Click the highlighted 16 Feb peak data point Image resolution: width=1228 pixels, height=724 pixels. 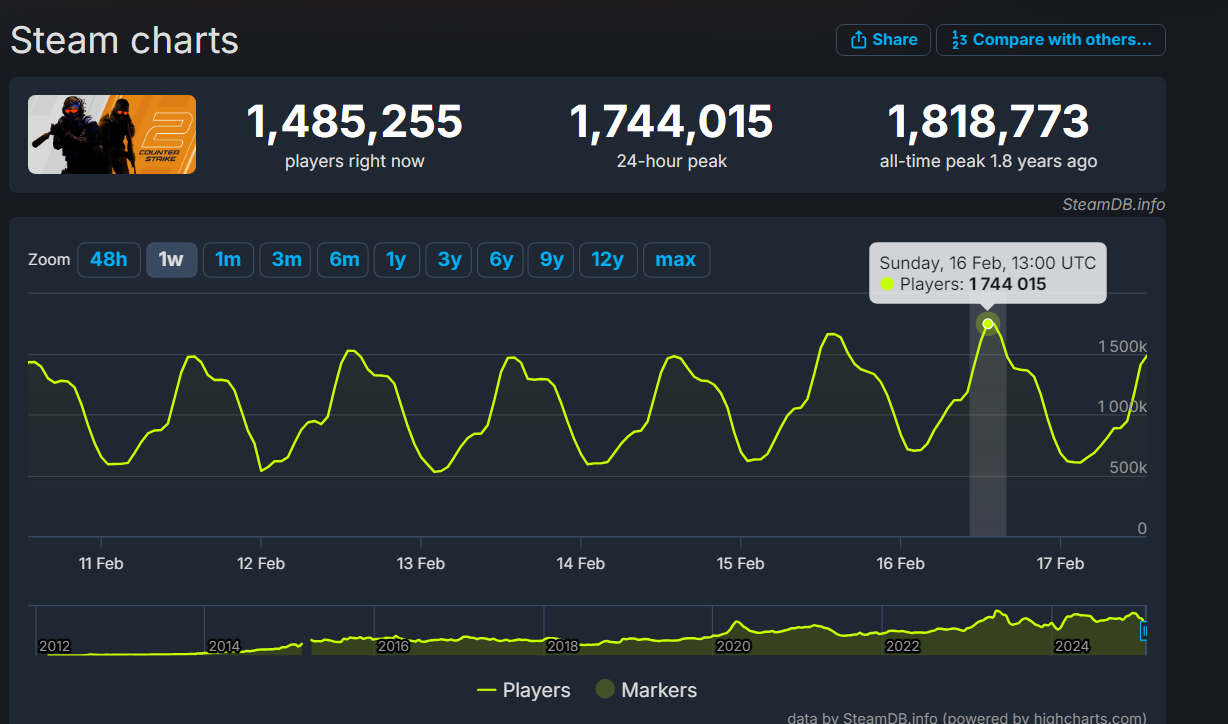click(x=988, y=323)
